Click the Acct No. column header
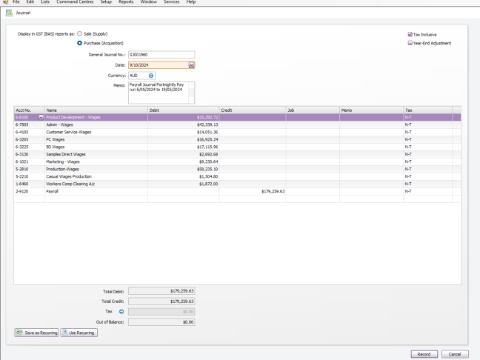The image size is (480, 360). tap(29, 110)
